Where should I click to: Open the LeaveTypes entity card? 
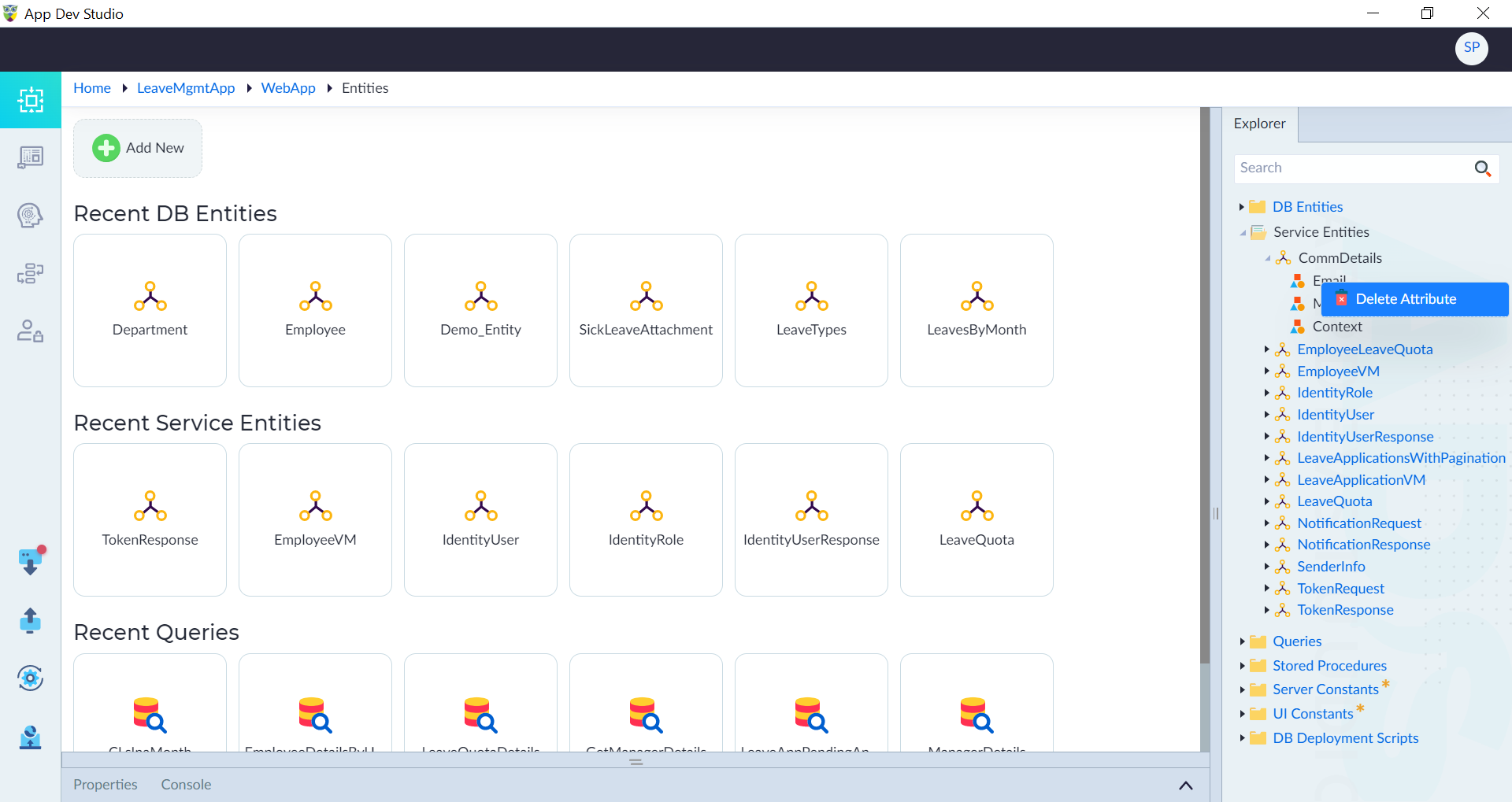pyautogui.click(x=811, y=310)
